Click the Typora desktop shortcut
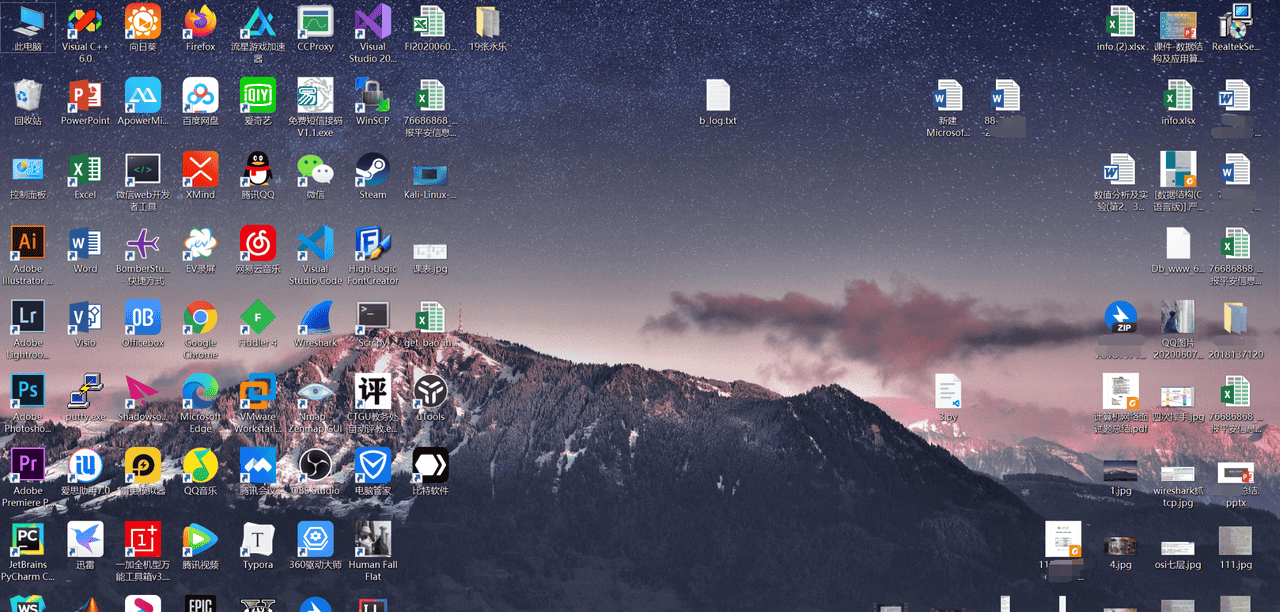The width and height of the screenshot is (1280, 612). [258, 540]
